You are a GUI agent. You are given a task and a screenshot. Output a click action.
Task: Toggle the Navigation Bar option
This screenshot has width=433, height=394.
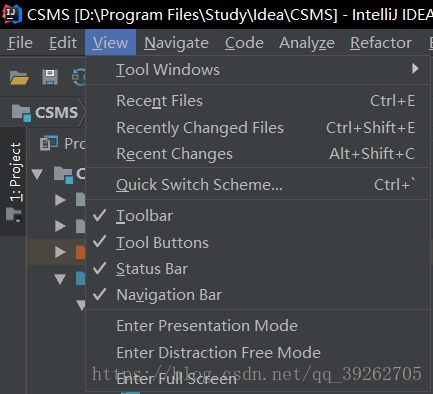[258, 295]
